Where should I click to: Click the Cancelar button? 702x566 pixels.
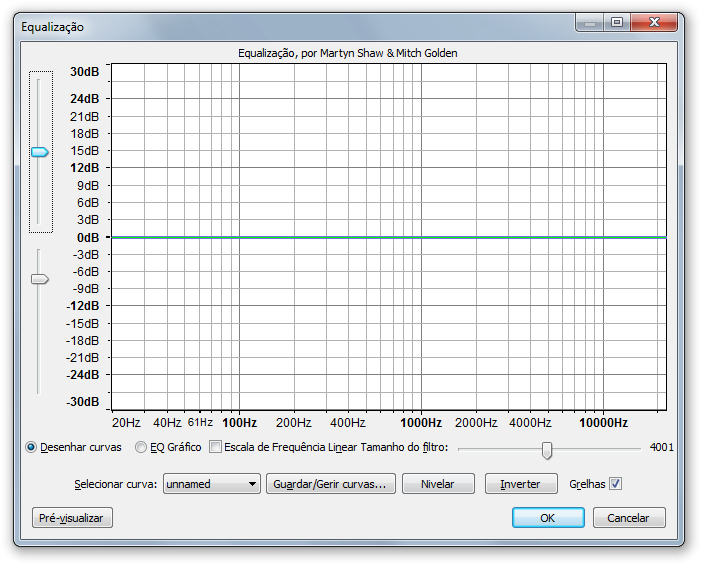[629, 518]
